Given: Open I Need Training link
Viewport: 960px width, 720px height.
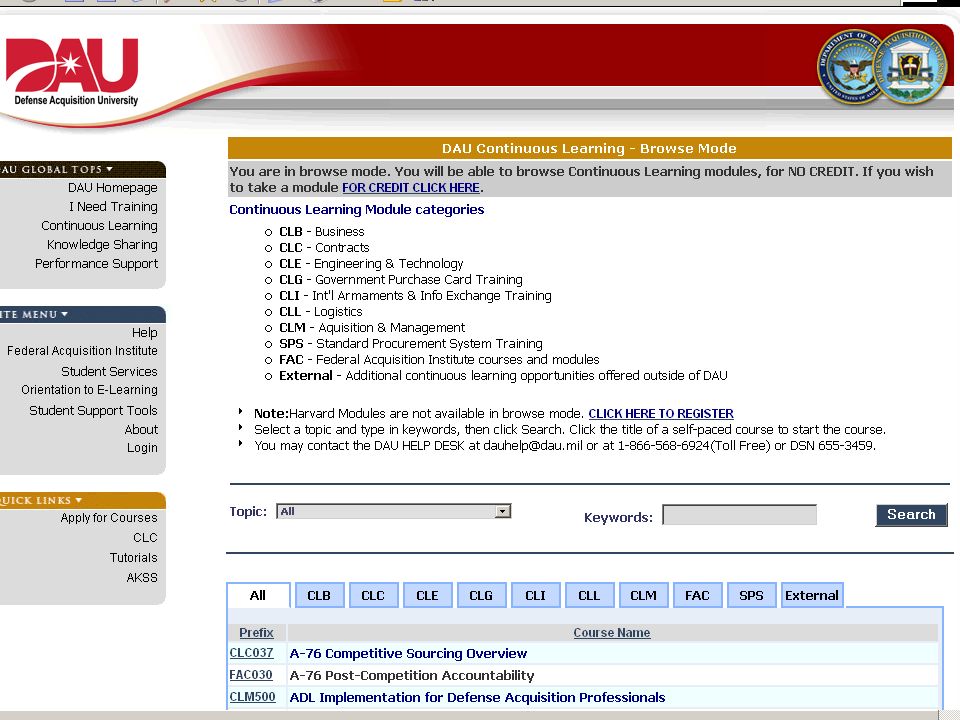Looking at the screenshot, I should click(x=113, y=206).
